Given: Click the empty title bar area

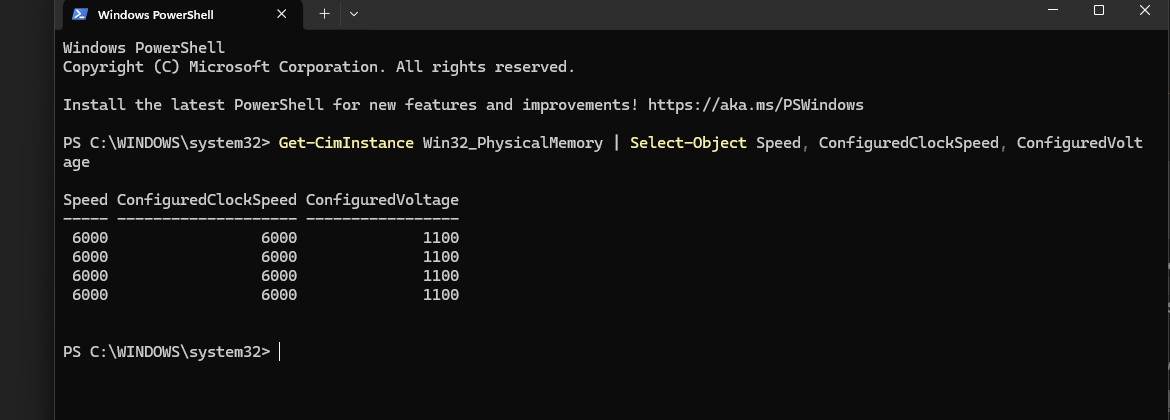Looking at the screenshot, I should 700,14.
